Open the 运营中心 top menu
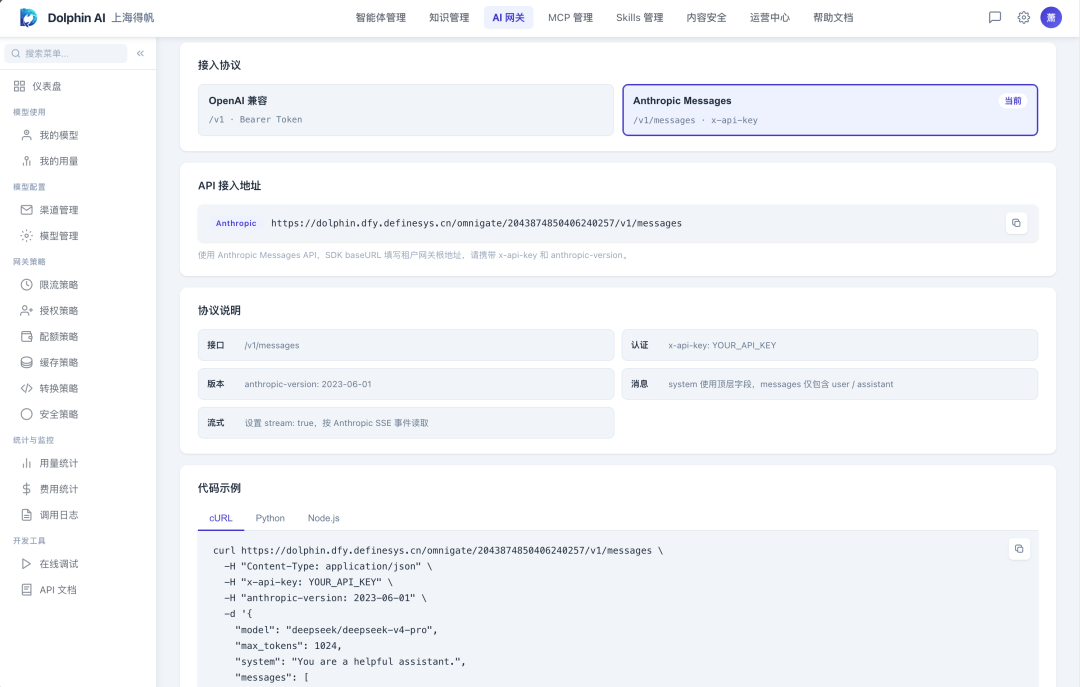Image resolution: width=1080 pixels, height=687 pixels. pos(769,18)
